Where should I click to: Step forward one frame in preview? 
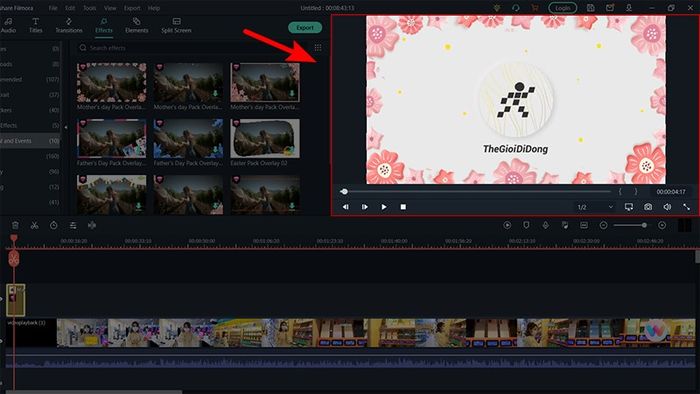click(365, 207)
